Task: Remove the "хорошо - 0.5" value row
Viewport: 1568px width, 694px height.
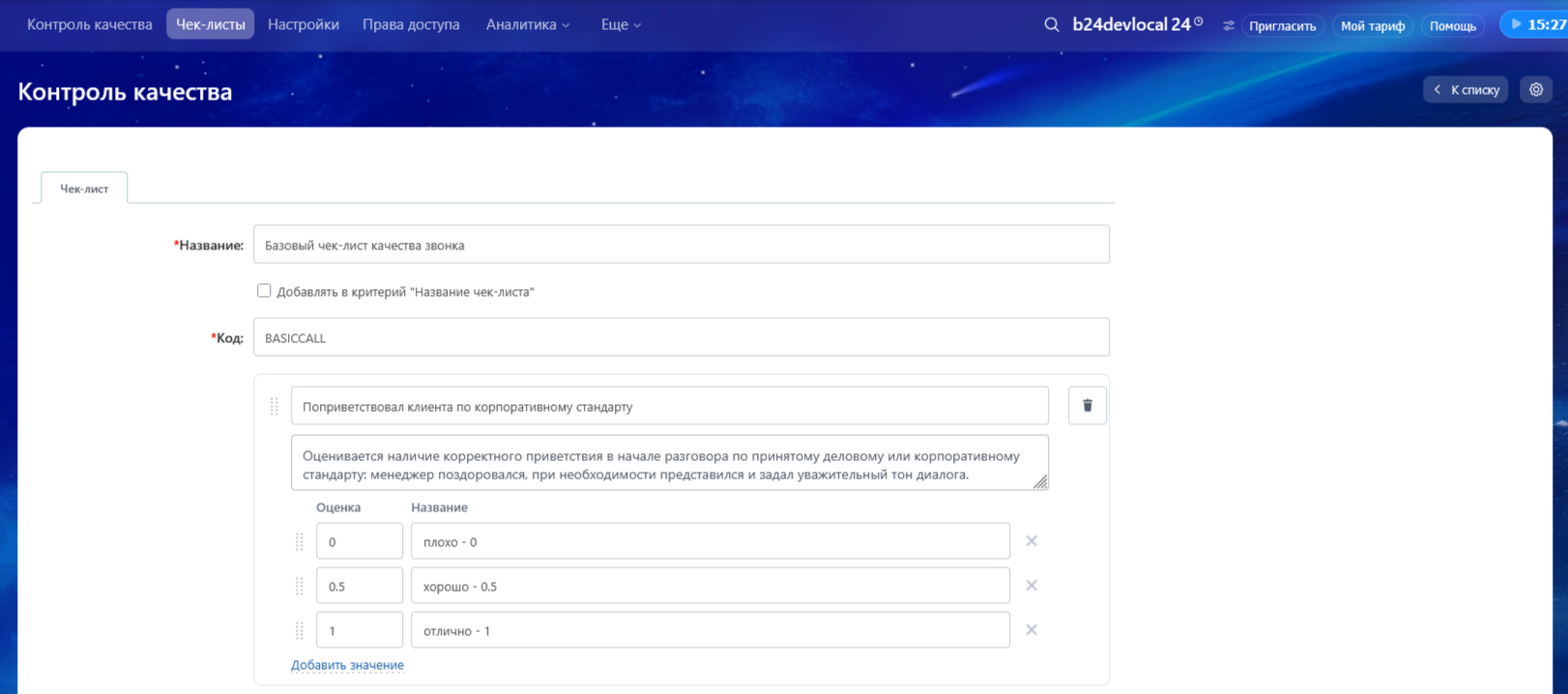Action: [1031, 586]
